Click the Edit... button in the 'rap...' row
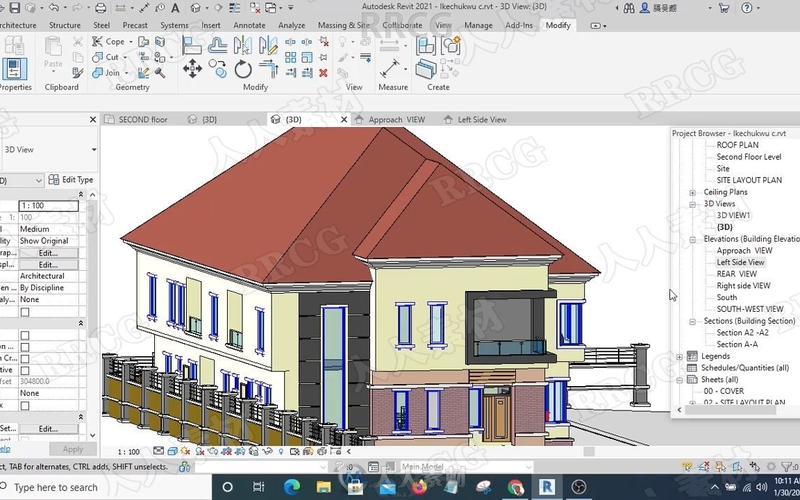Screen dimensions: 800x500 pyautogui.click(x=48, y=253)
